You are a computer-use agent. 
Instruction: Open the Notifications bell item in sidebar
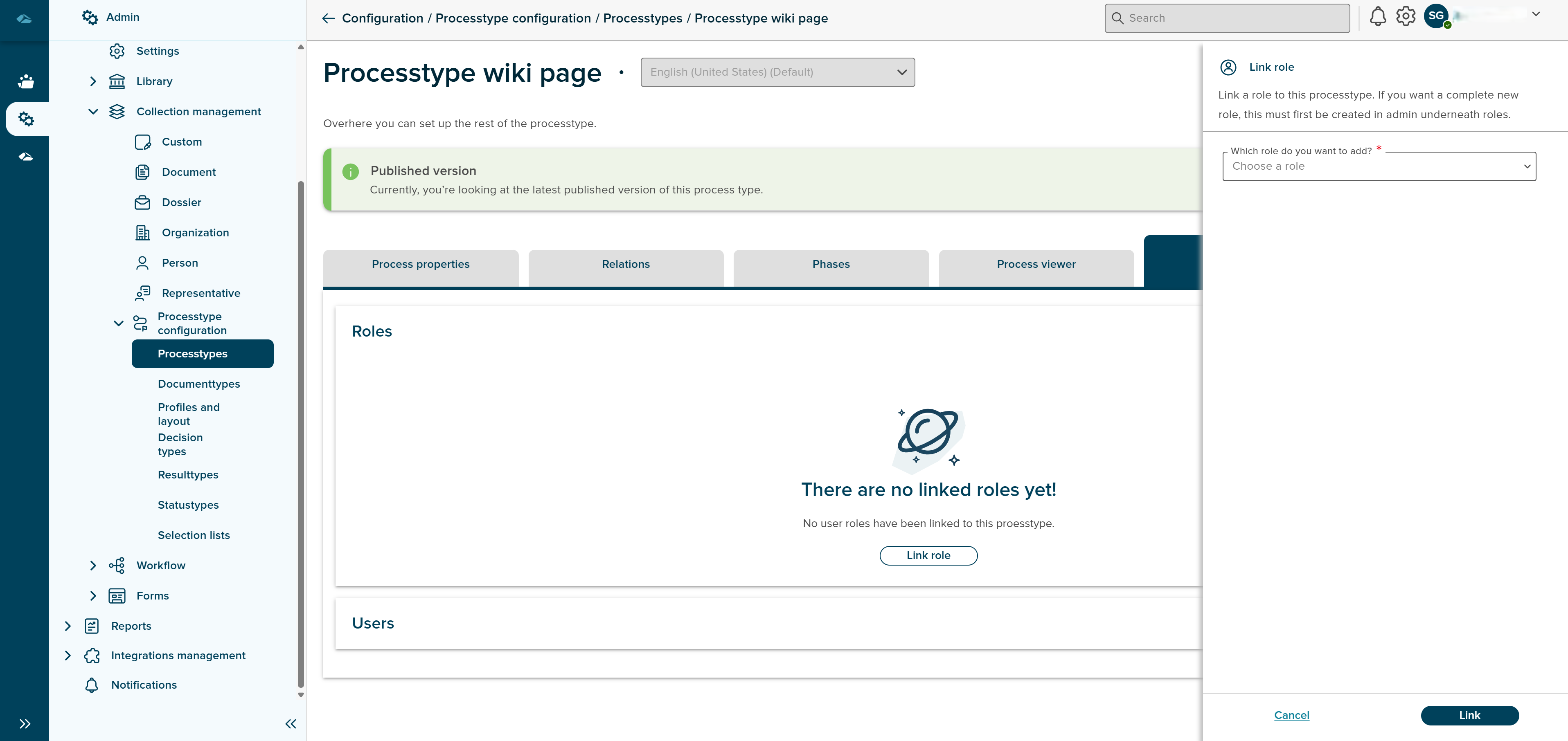92,685
